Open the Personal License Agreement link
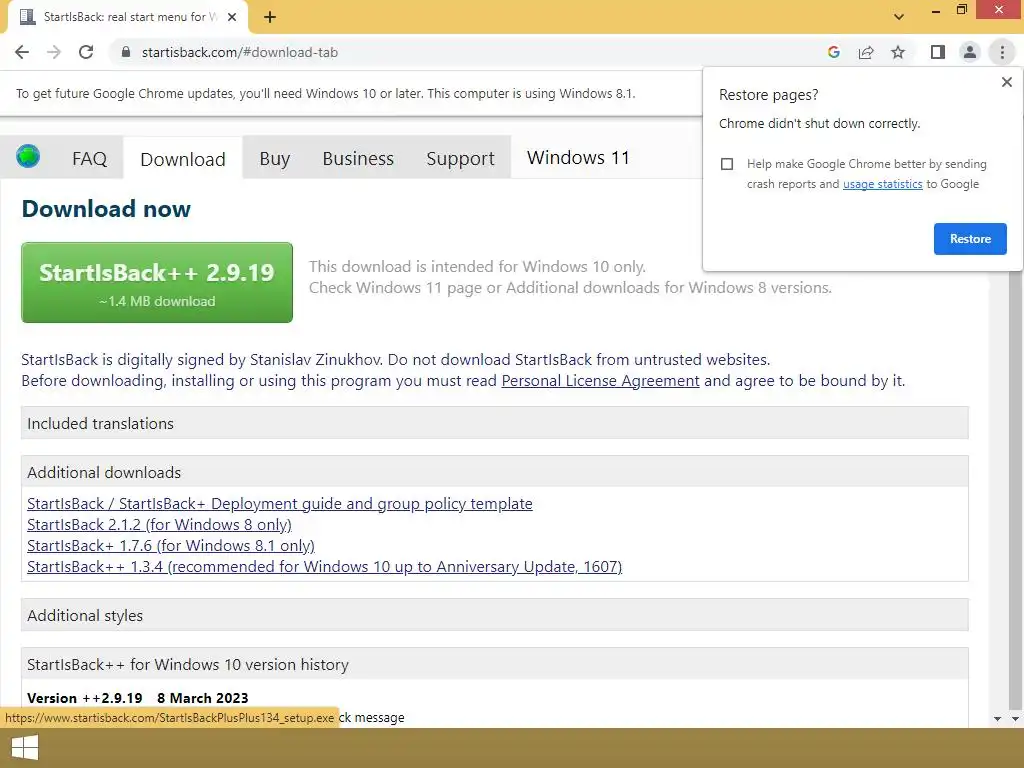The height and width of the screenshot is (768, 1024). point(600,381)
